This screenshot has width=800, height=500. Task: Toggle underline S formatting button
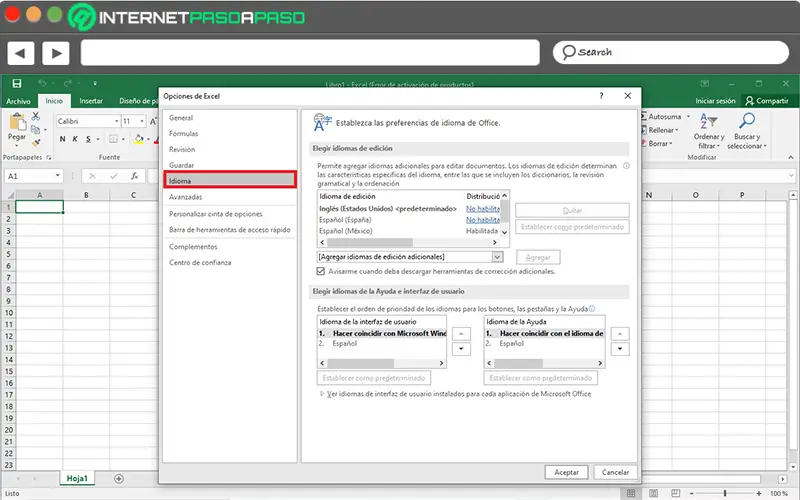click(x=88, y=139)
